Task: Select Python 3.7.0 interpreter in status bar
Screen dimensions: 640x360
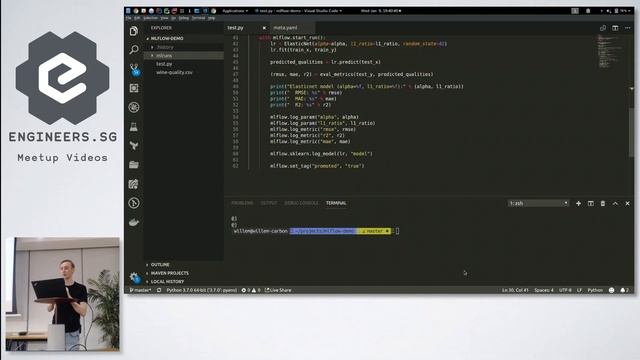Action: (202, 290)
